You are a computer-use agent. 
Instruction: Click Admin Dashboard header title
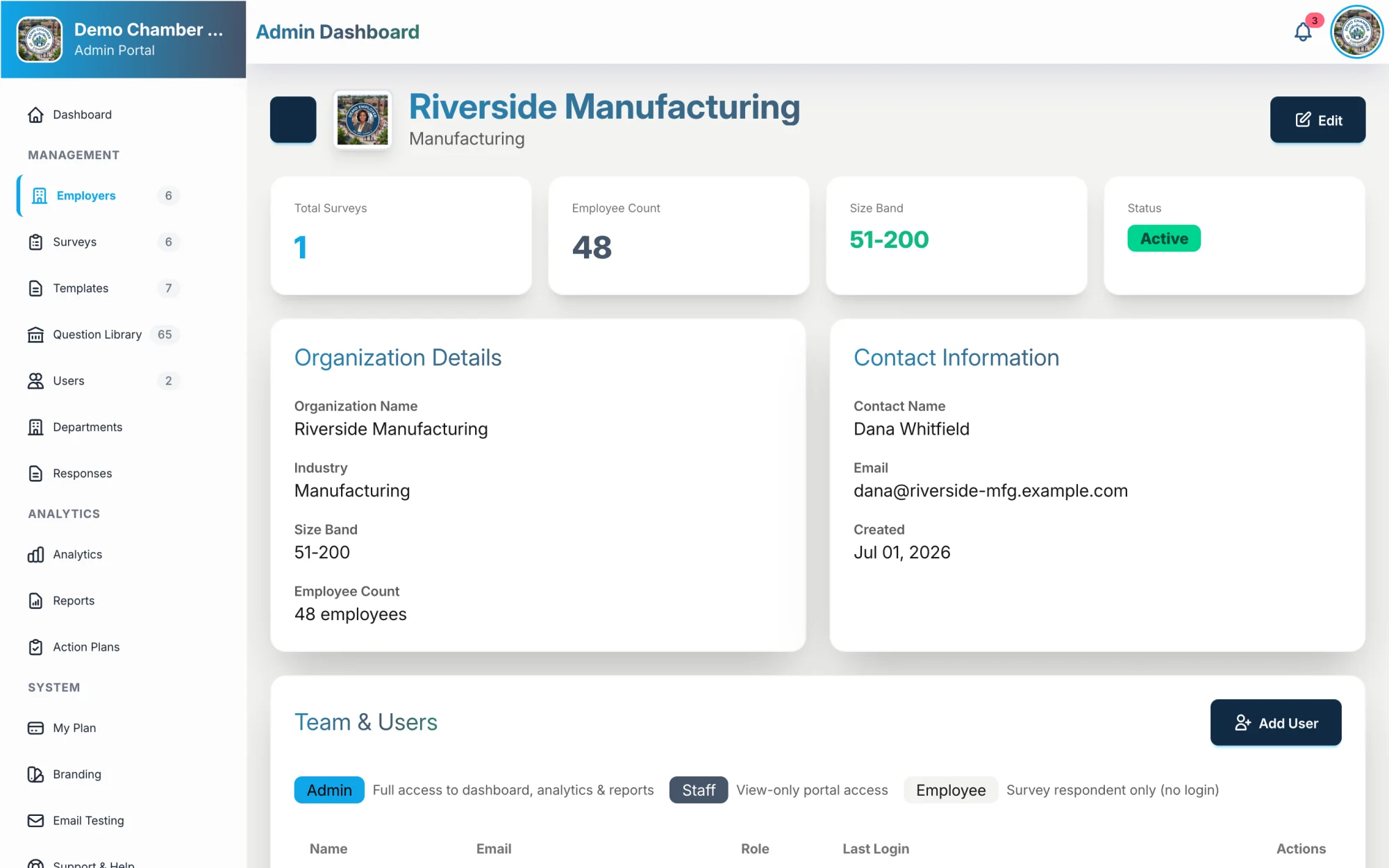tap(338, 32)
